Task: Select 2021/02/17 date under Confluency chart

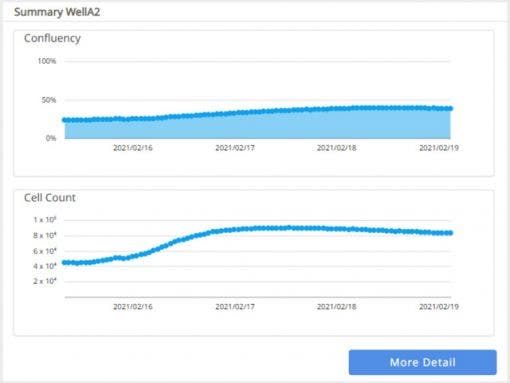Action: pyautogui.click(x=235, y=148)
